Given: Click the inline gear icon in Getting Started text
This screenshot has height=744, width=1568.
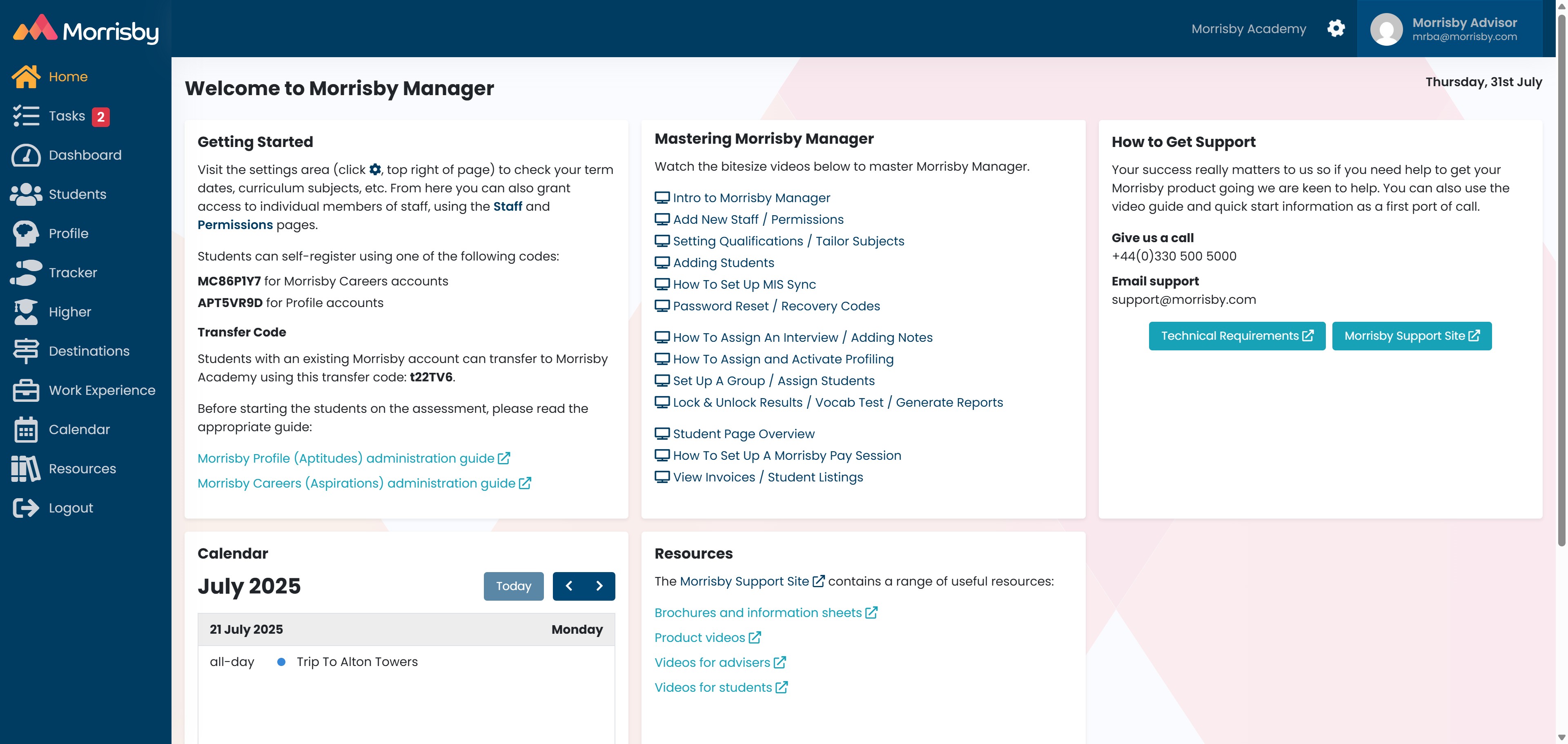Looking at the screenshot, I should pyautogui.click(x=375, y=169).
